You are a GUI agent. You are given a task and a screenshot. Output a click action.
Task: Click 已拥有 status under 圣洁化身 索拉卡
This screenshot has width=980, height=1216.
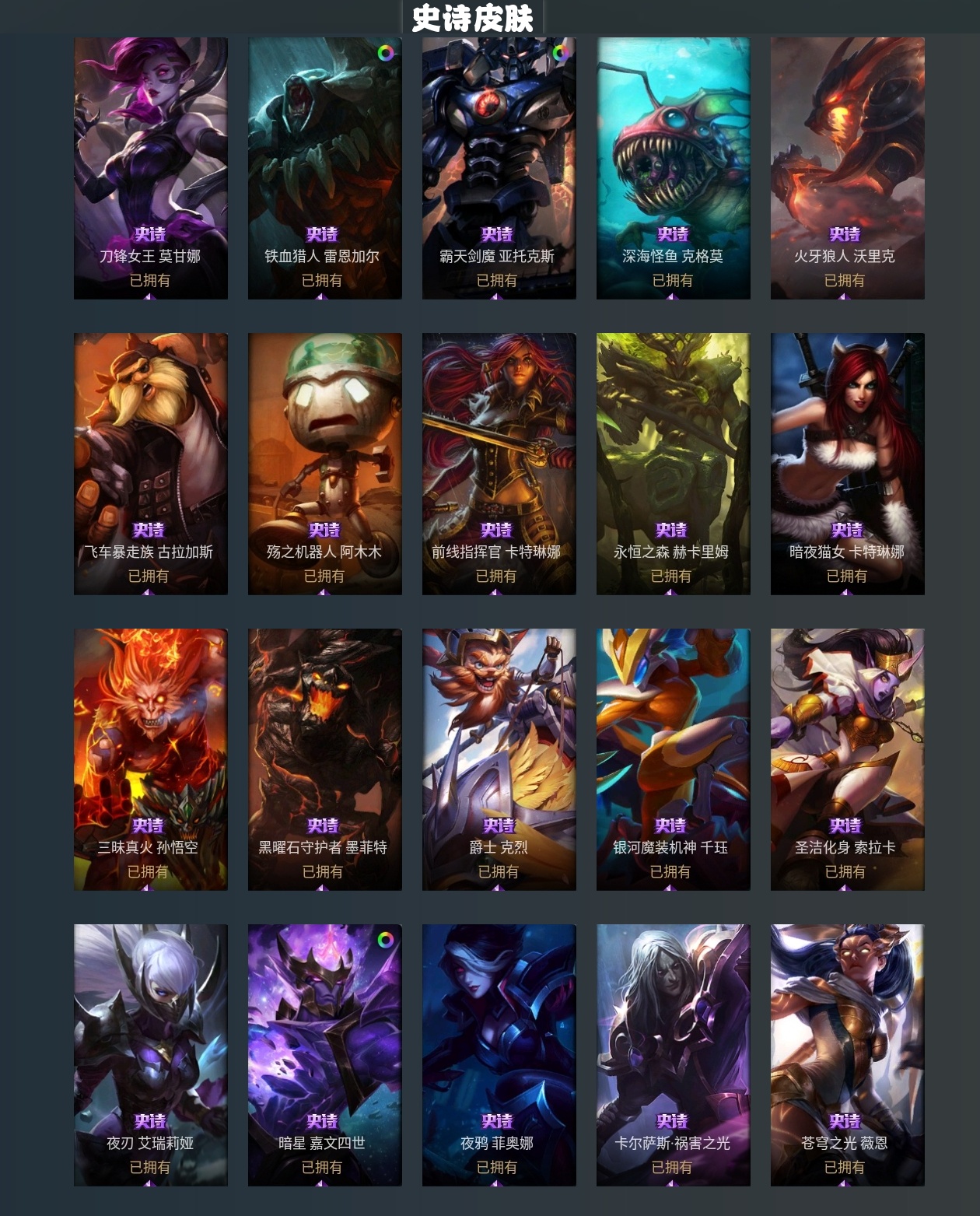[x=845, y=871]
